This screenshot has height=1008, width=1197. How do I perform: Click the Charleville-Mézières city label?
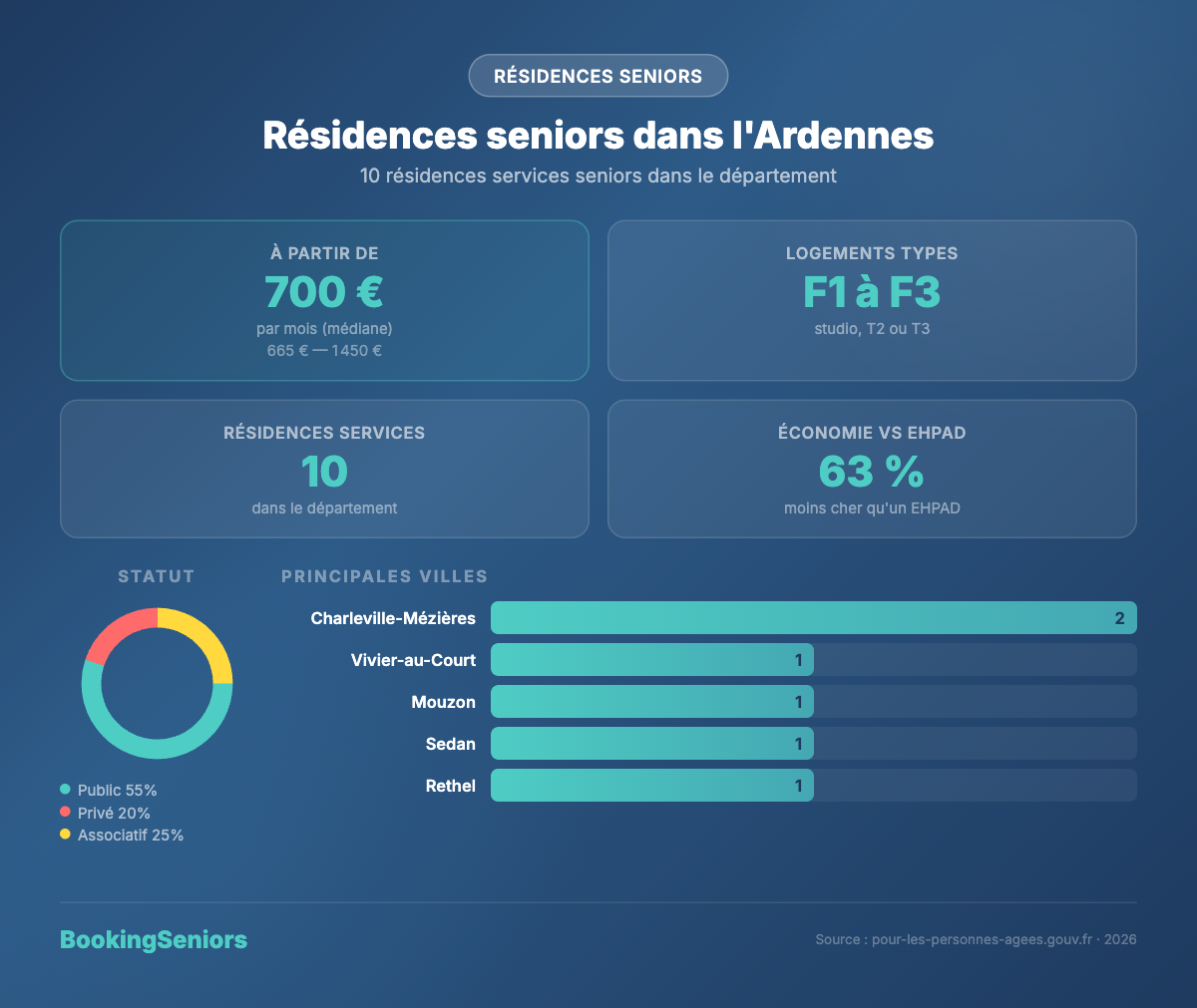pyautogui.click(x=395, y=617)
